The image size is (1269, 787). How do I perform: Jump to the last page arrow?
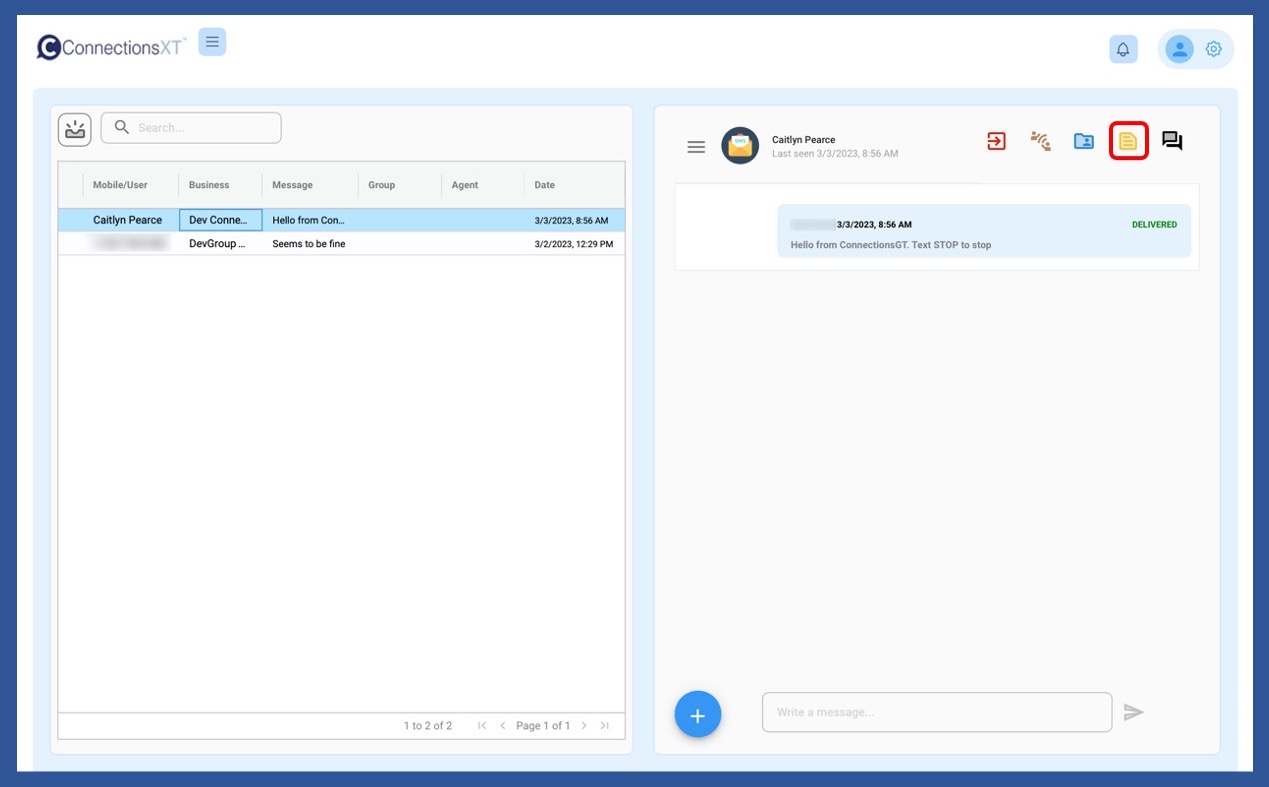[x=604, y=726]
